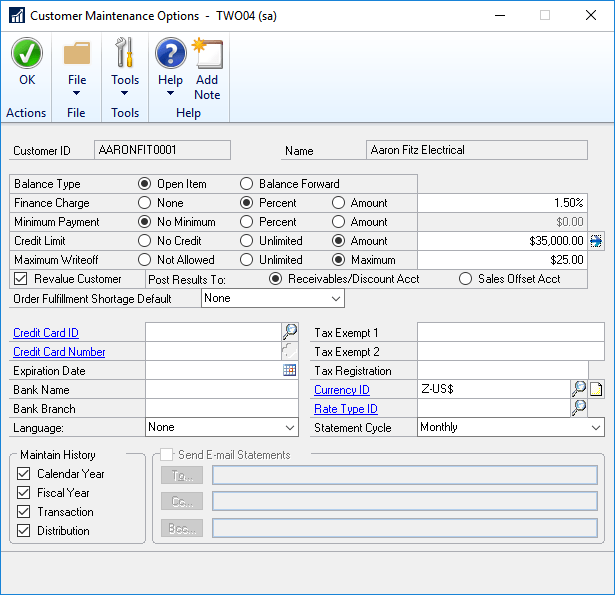Open the Tools wrench icon menu

[125, 55]
